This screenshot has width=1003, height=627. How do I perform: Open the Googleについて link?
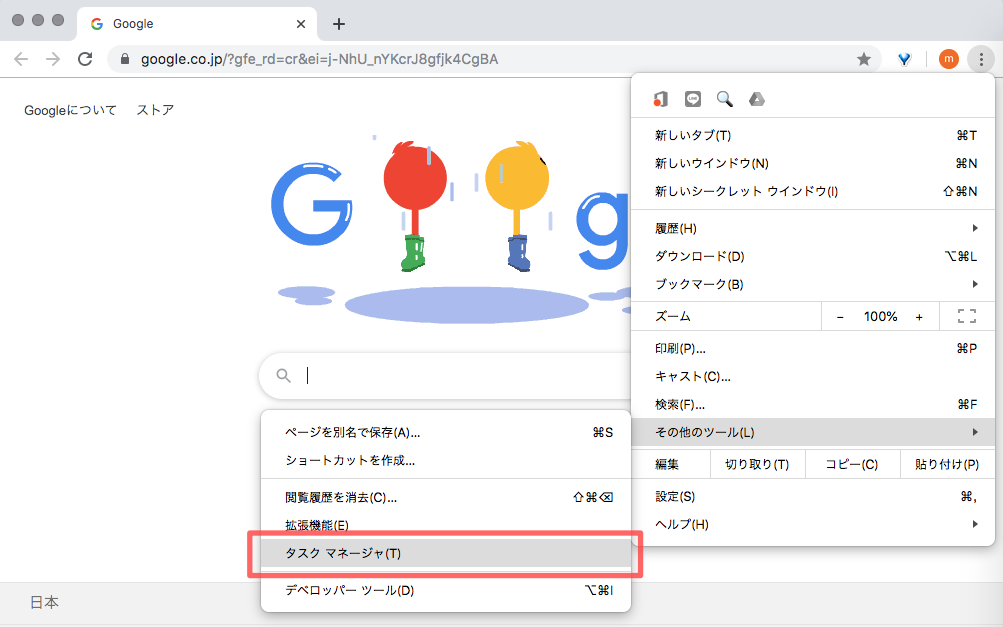tap(70, 110)
